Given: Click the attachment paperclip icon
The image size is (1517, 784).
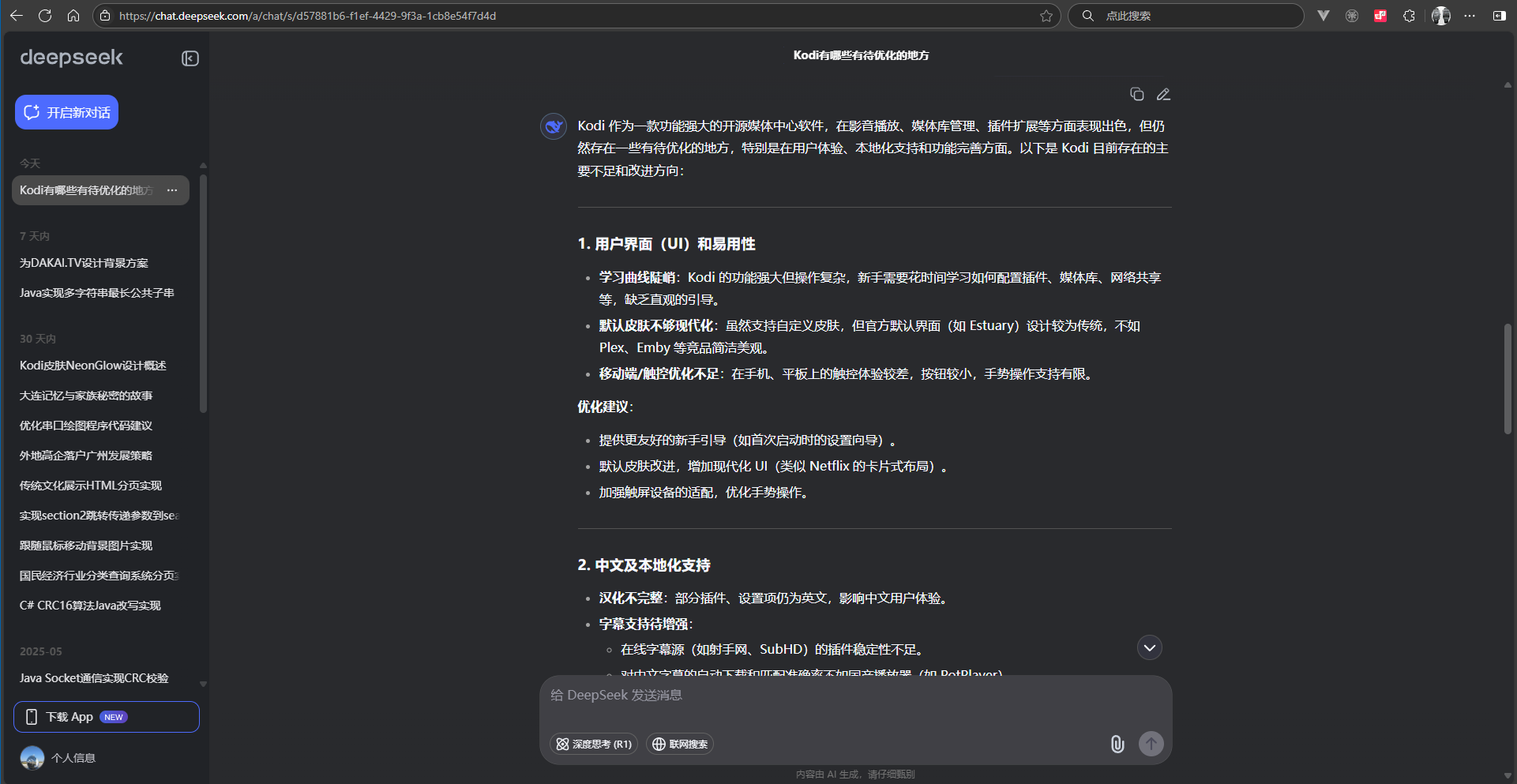Looking at the screenshot, I should tap(1117, 744).
